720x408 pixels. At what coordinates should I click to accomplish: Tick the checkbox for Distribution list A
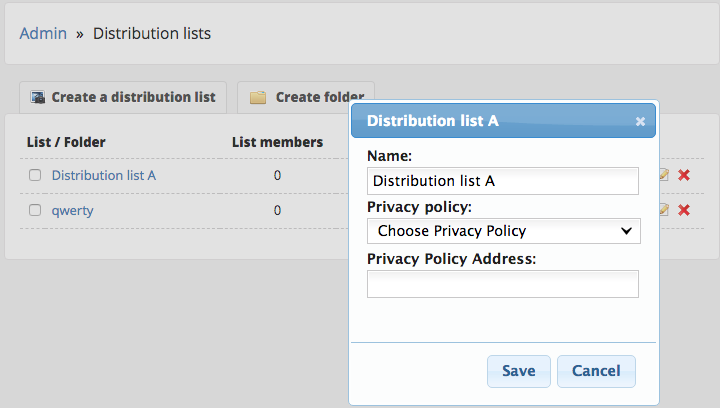pyautogui.click(x=35, y=175)
